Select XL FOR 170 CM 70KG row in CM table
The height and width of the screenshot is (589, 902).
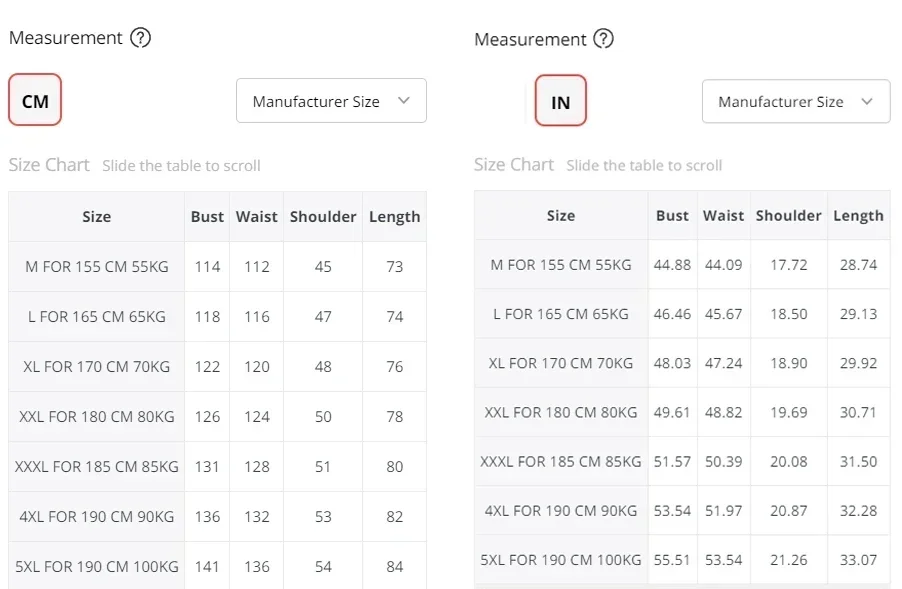pyautogui.click(x=96, y=366)
